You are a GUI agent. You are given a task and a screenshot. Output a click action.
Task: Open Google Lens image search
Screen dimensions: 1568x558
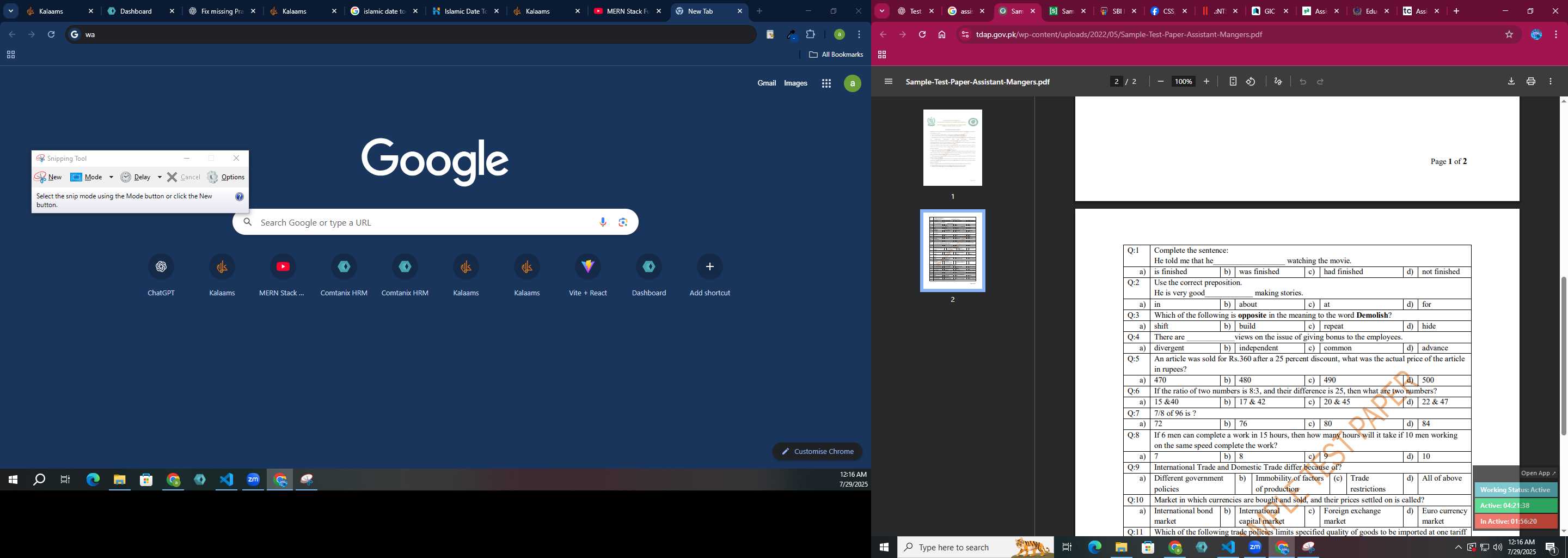(623, 222)
